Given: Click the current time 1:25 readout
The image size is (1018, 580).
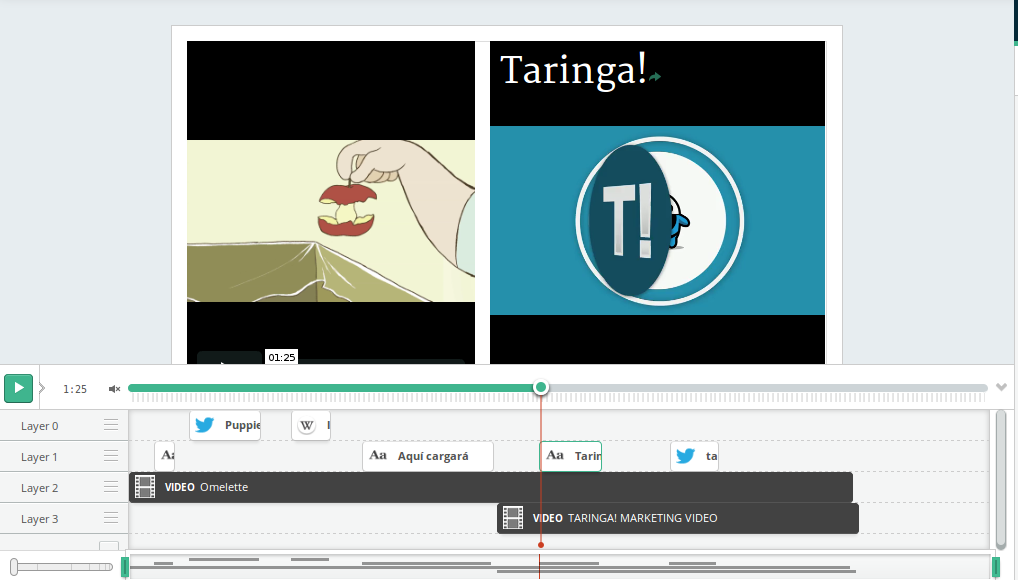Looking at the screenshot, I should (75, 389).
